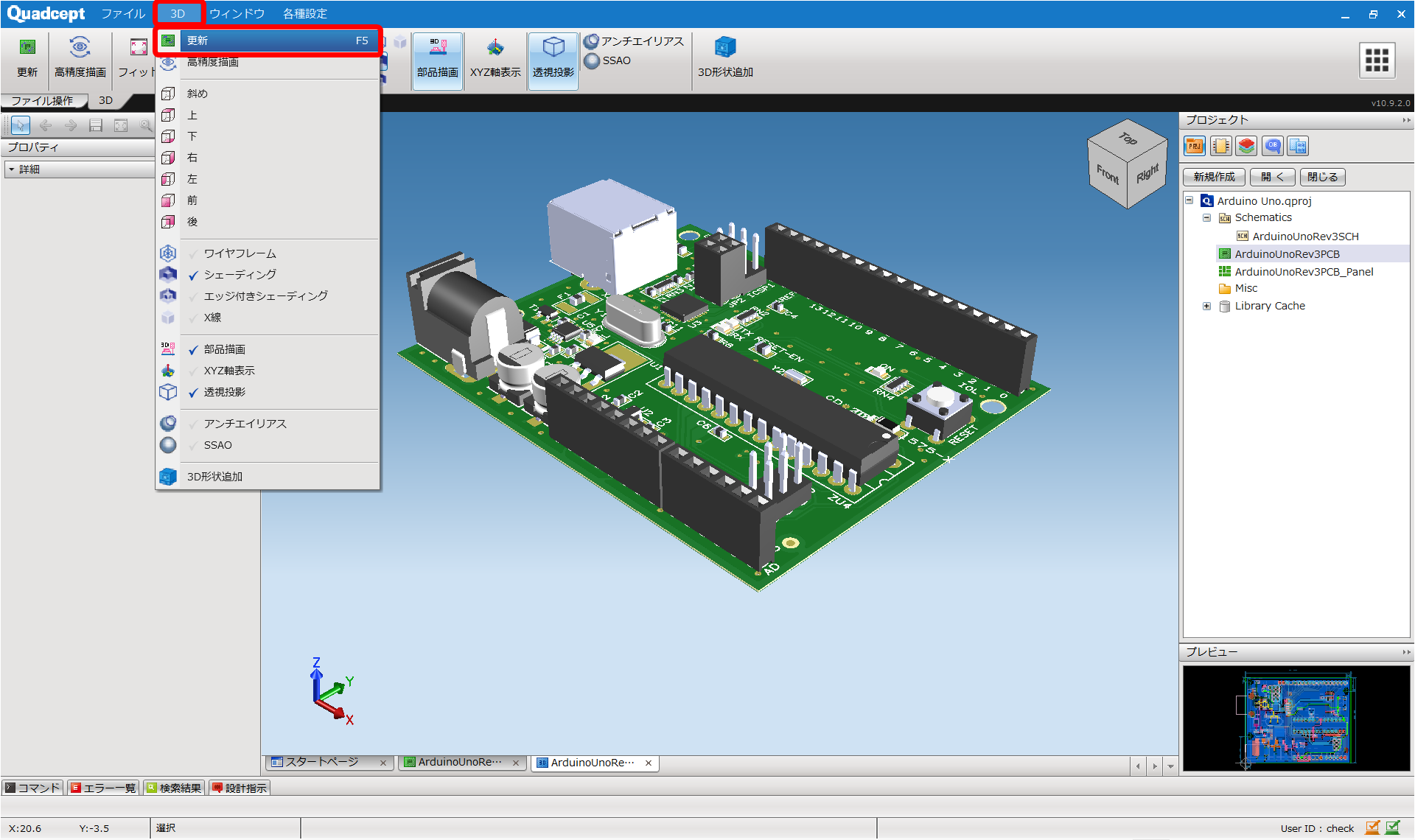The height and width of the screenshot is (840, 1415).
Task: Collapse the 詳細 properties section
Action: 12,169
